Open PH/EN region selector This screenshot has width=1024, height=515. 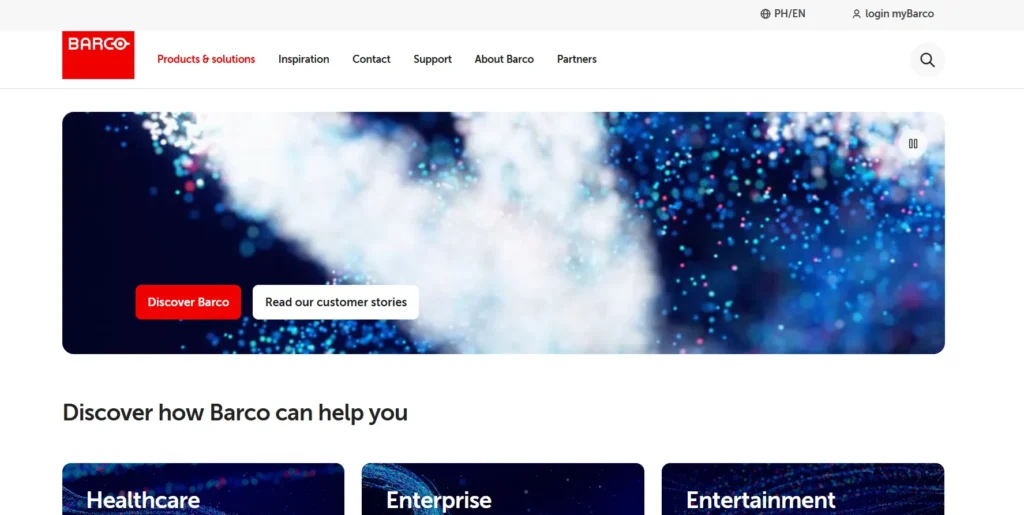(783, 14)
